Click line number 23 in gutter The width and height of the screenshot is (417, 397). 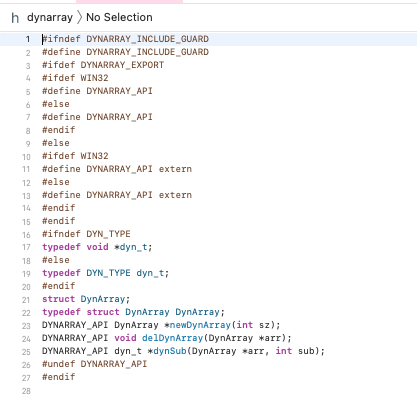[26, 325]
